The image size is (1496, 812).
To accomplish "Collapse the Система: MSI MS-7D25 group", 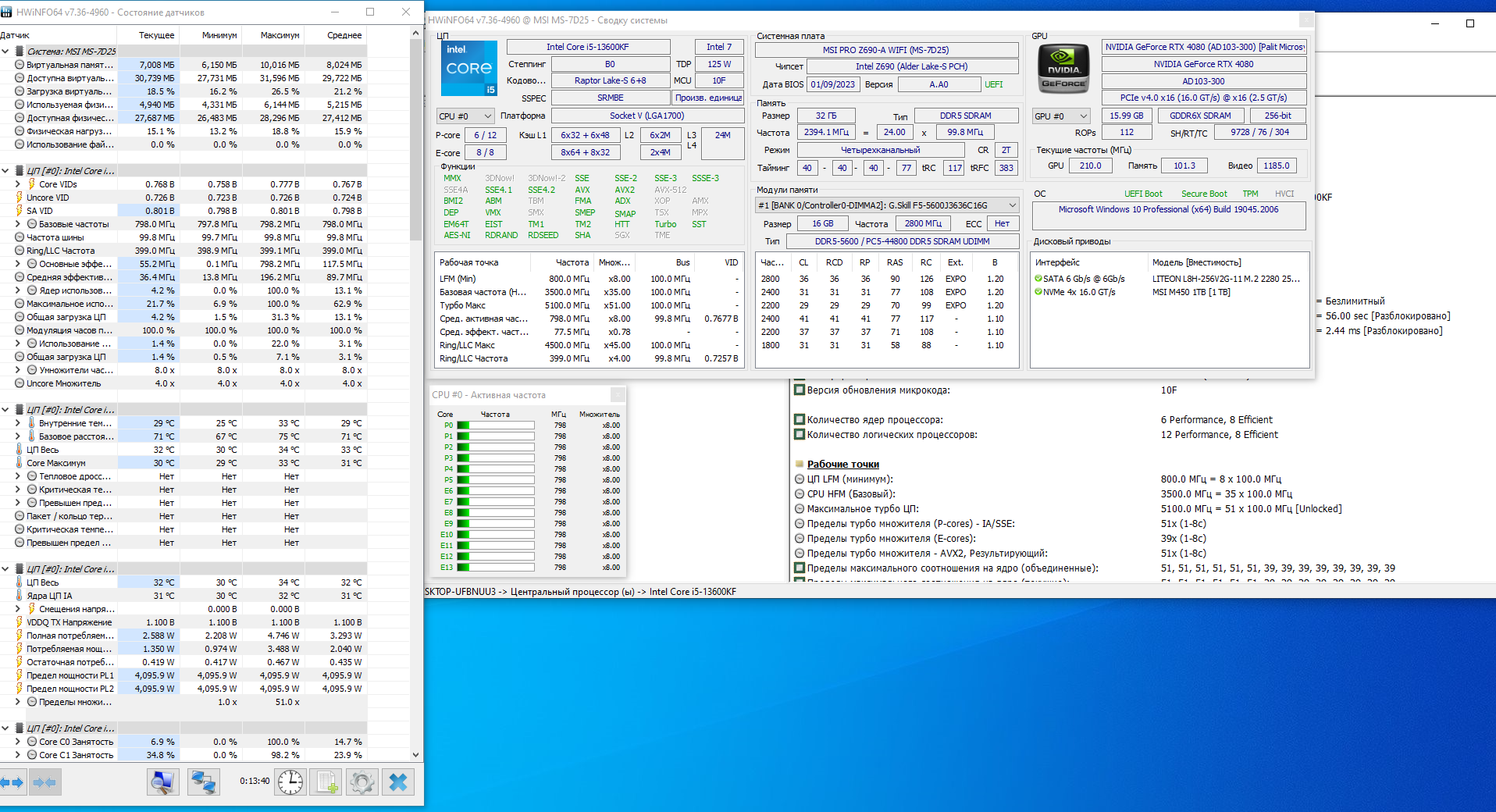I will pos(6,52).
